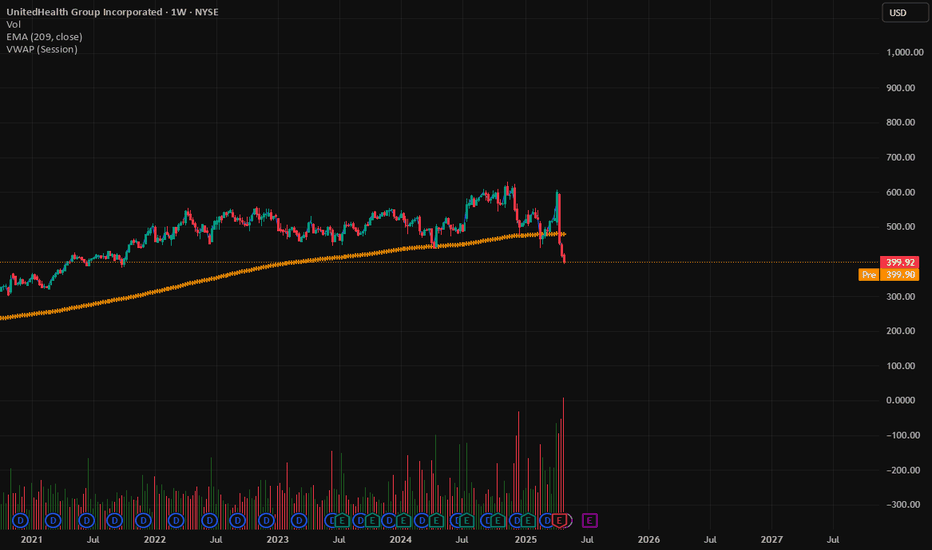Click green E marker midway between 2024 and Jul 2024

point(436,520)
